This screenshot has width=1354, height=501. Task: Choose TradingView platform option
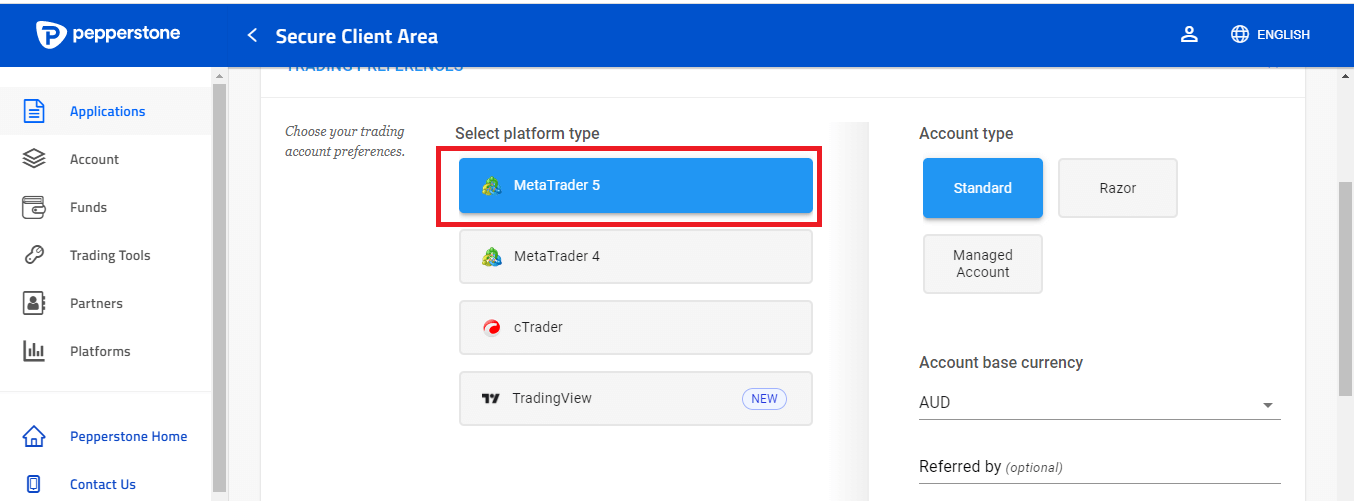(x=636, y=398)
